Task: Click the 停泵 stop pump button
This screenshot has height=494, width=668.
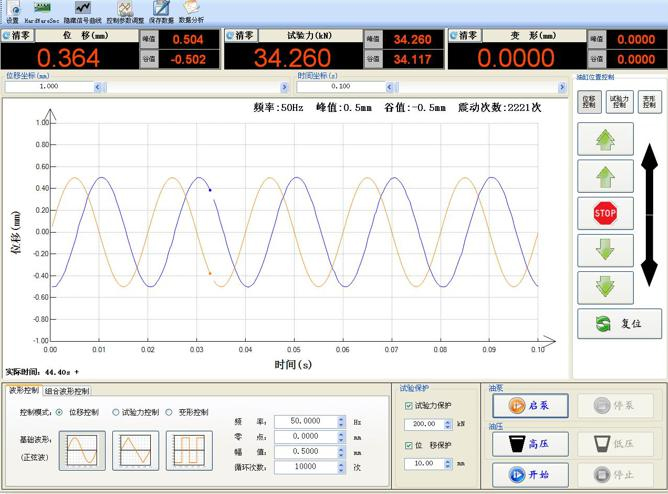Action: point(615,406)
